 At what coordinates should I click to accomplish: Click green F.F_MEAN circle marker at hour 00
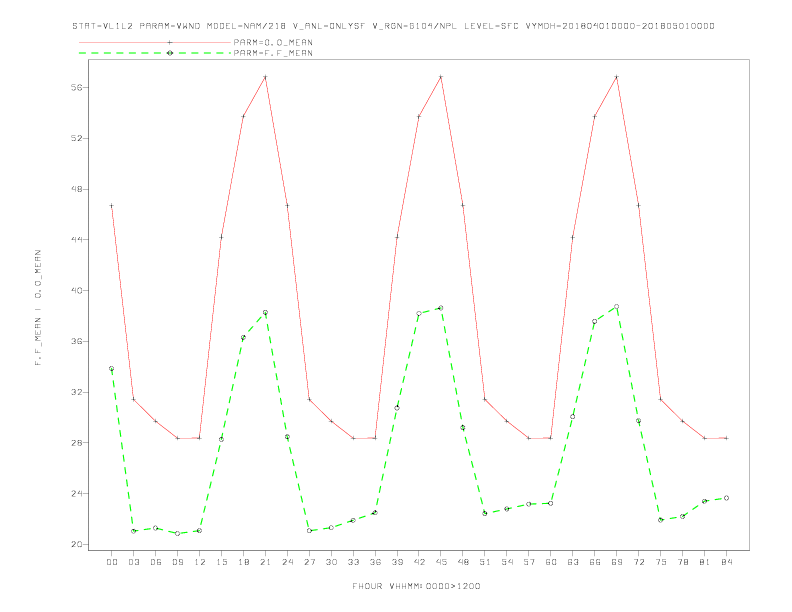(x=112, y=369)
